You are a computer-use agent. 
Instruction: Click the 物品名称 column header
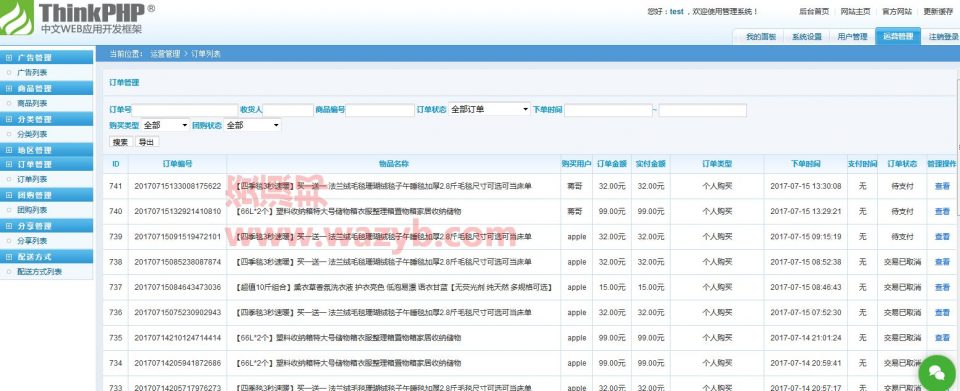click(x=394, y=164)
